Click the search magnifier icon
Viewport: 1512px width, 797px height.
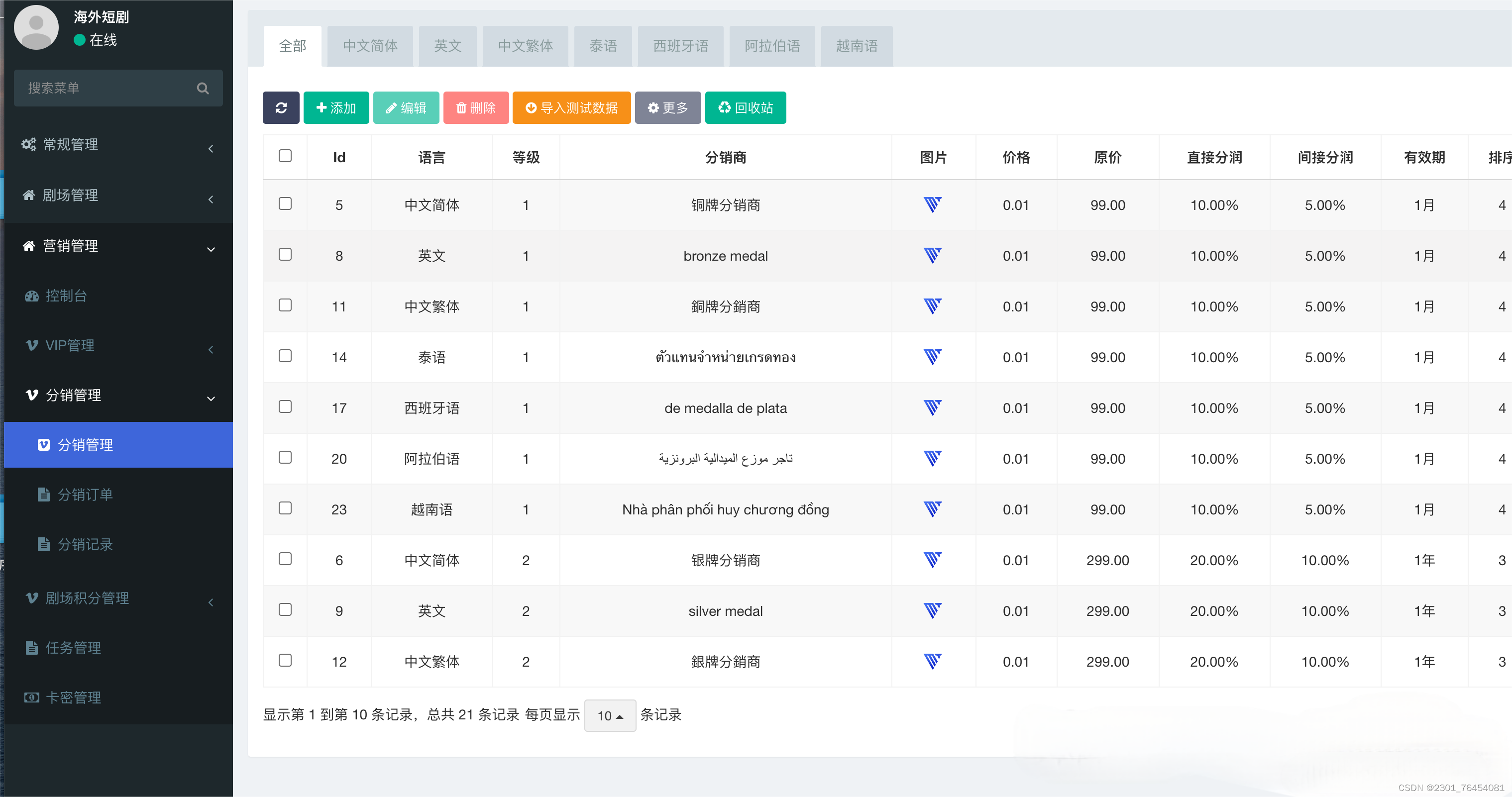tap(203, 89)
